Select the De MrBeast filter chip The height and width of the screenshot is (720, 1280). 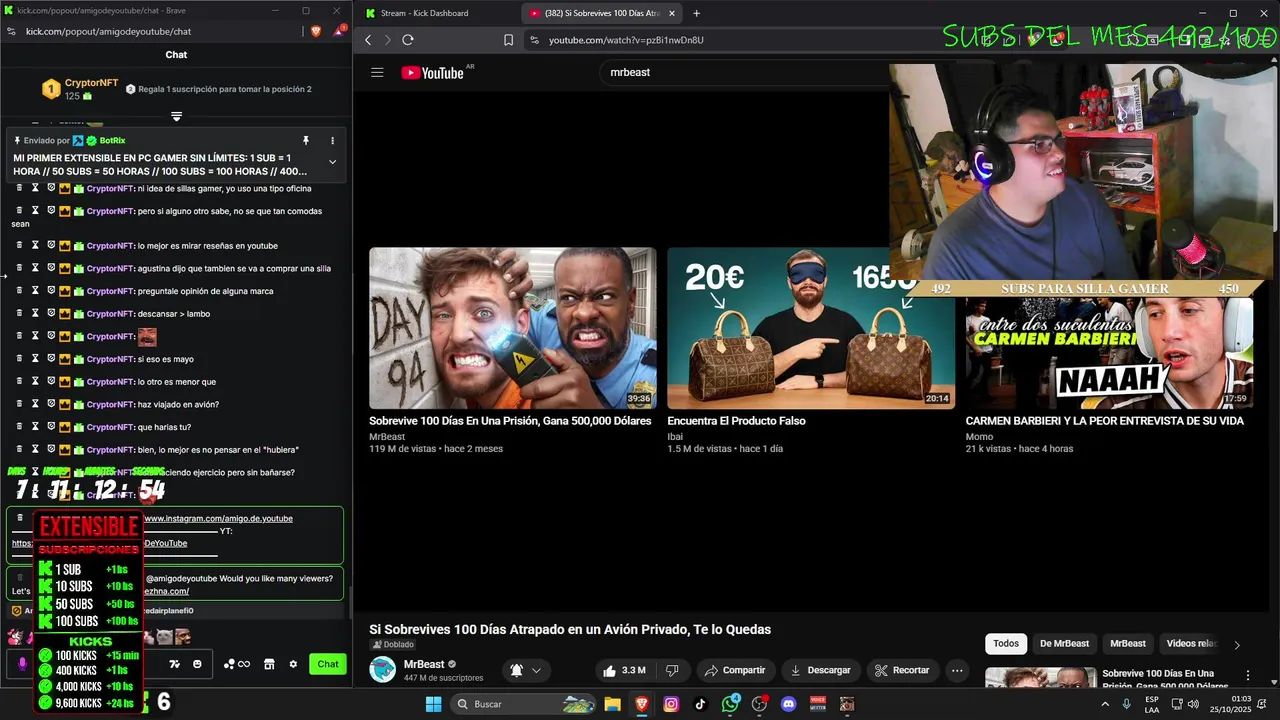pyautogui.click(x=1064, y=644)
